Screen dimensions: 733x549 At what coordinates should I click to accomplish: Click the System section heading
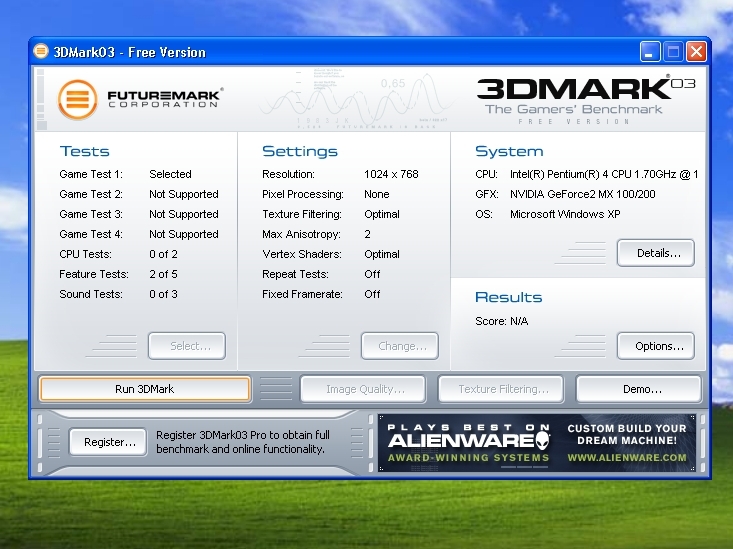point(509,151)
